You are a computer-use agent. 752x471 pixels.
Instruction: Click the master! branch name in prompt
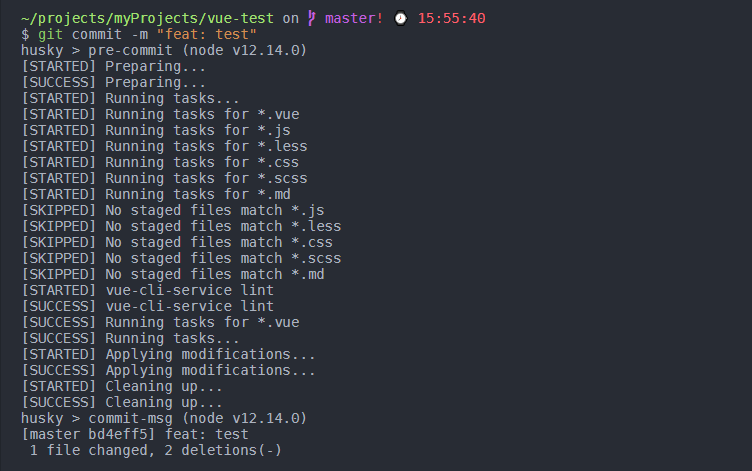(354, 18)
